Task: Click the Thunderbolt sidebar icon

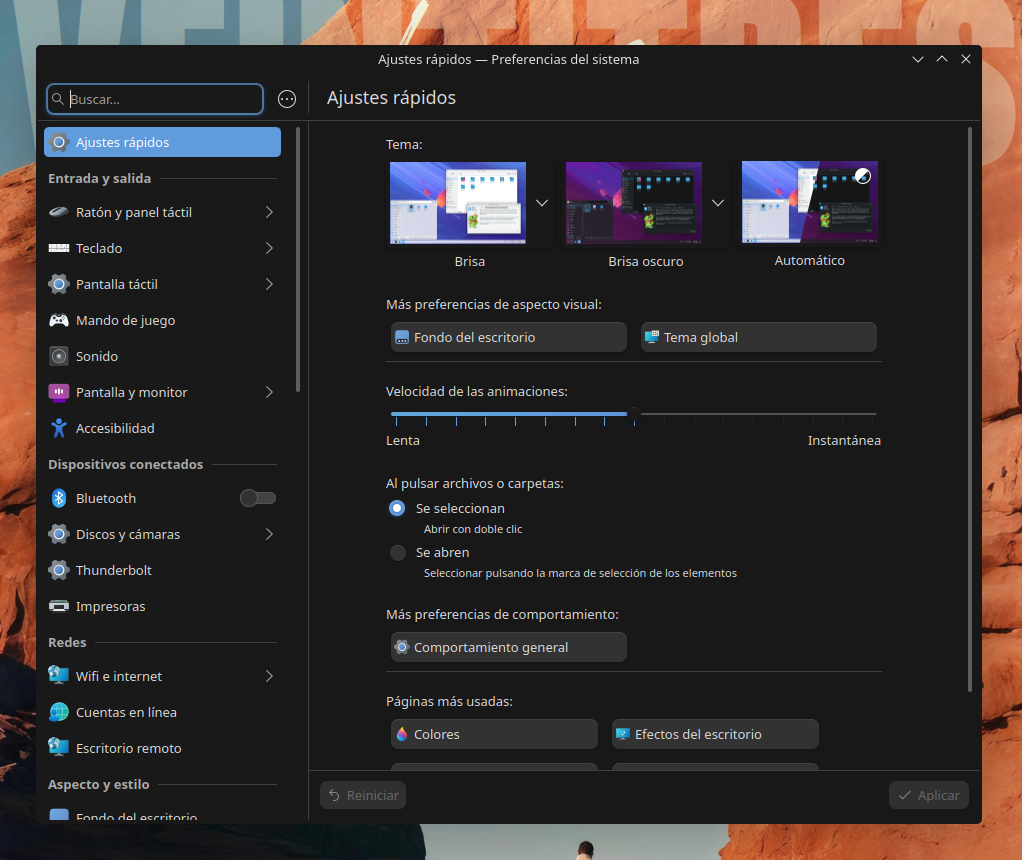Action: [61, 570]
